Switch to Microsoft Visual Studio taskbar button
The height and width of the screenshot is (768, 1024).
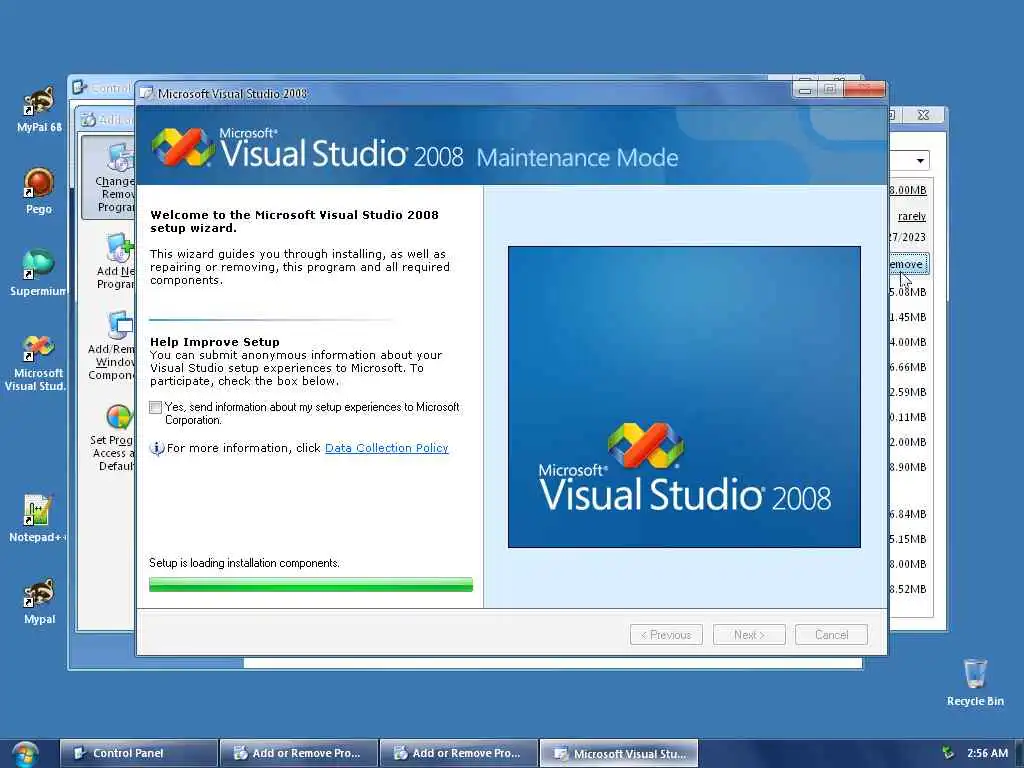click(619, 754)
